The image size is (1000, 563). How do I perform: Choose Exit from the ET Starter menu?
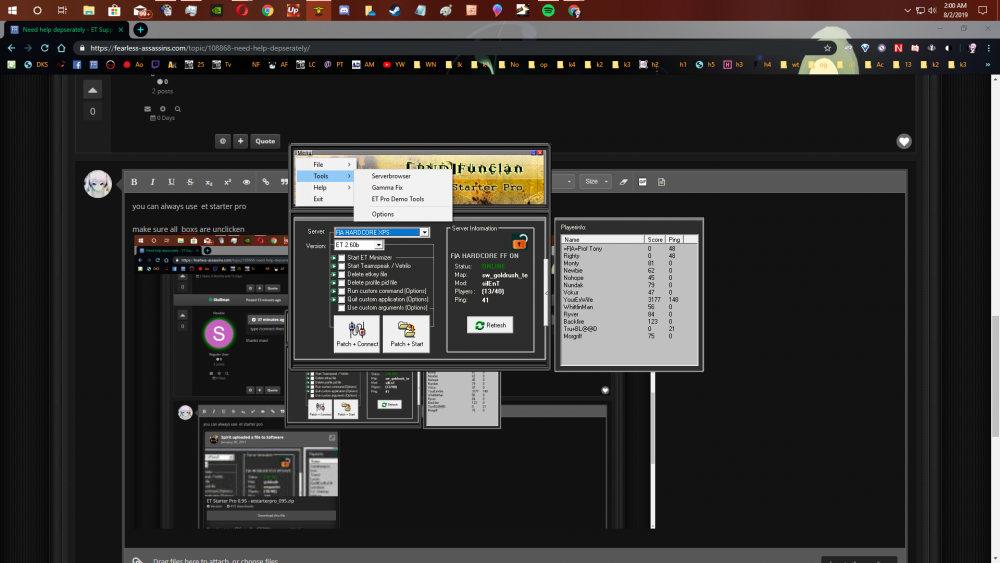325,199
